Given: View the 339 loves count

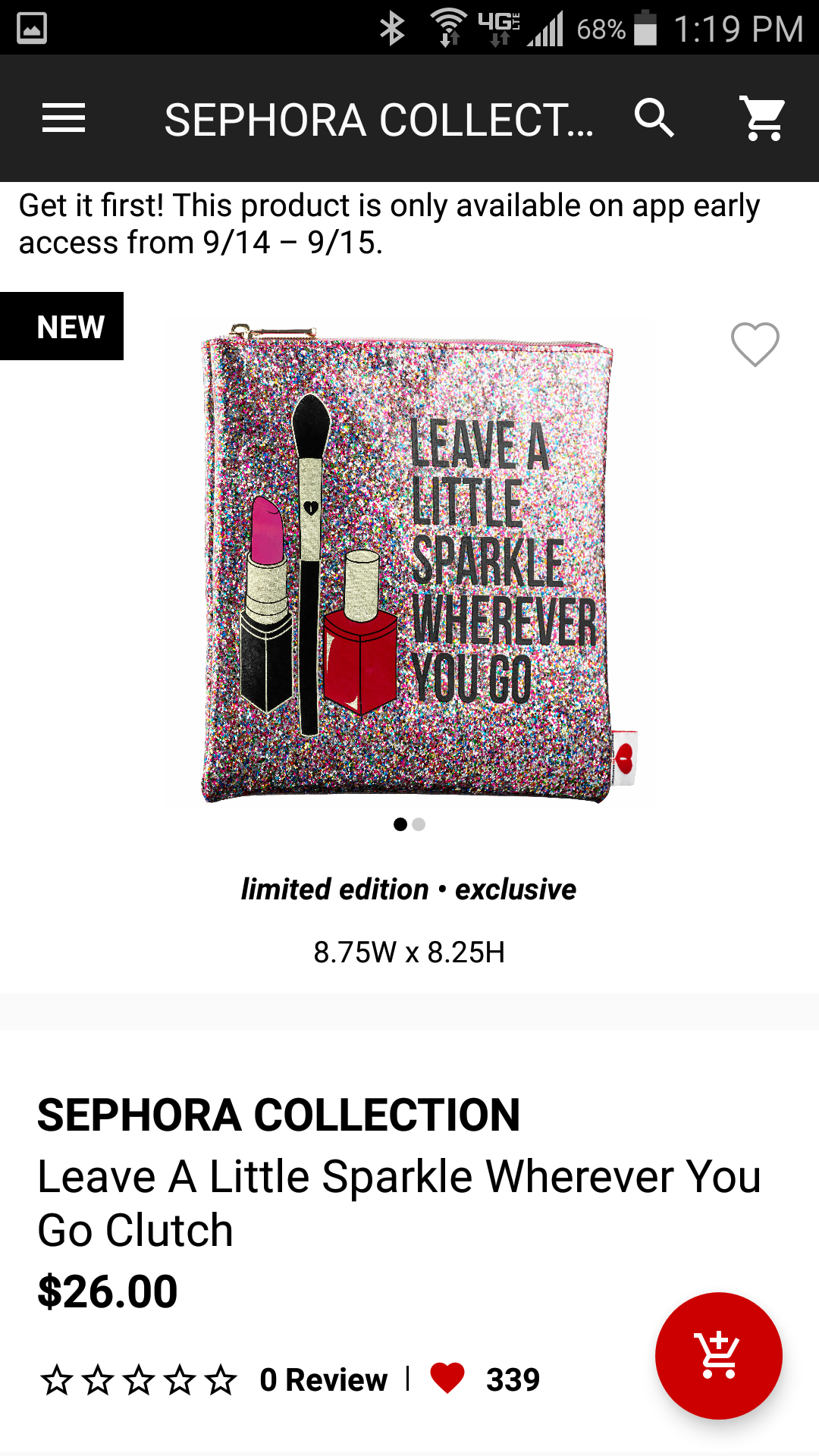Looking at the screenshot, I should [x=513, y=1380].
